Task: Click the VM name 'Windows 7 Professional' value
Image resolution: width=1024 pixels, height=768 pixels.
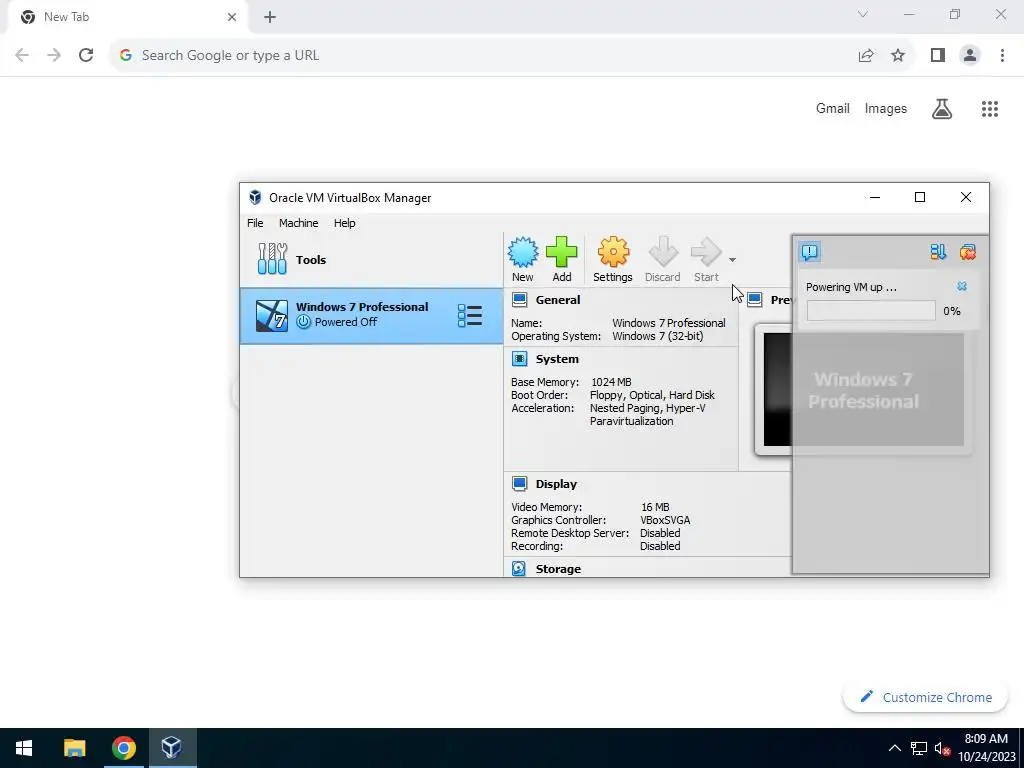Action: point(669,323)
